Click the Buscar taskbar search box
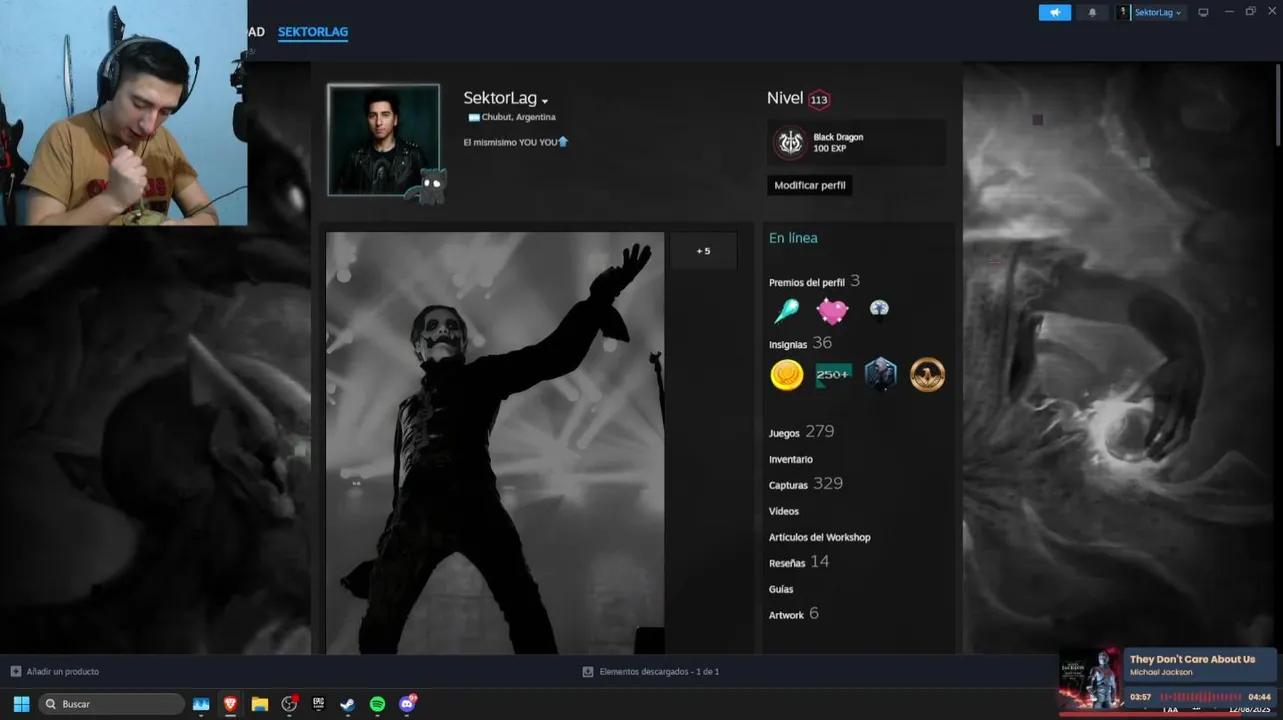Image resolution: width=1283 pixels, height=720 pixels. 111,704
